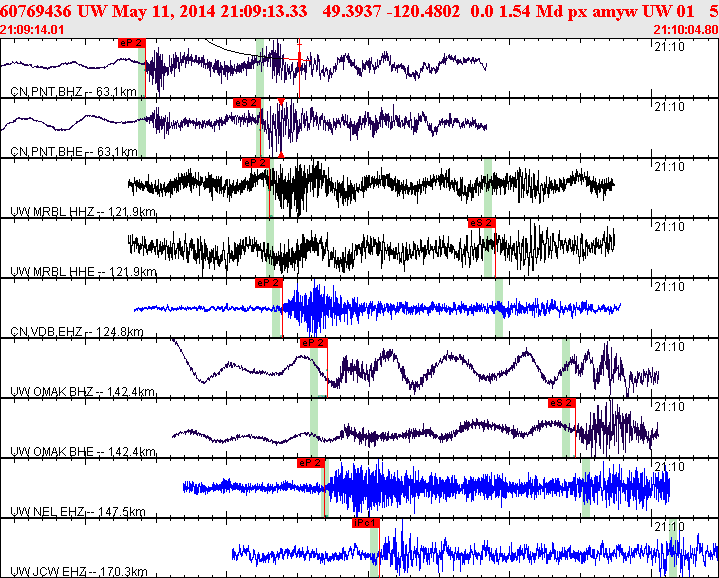Image resolution: width=719 pixels, height=578 pixels.
Task: Click the 21:10 time label on UW.MRBL.HHE row
Action: coord(669,227)
